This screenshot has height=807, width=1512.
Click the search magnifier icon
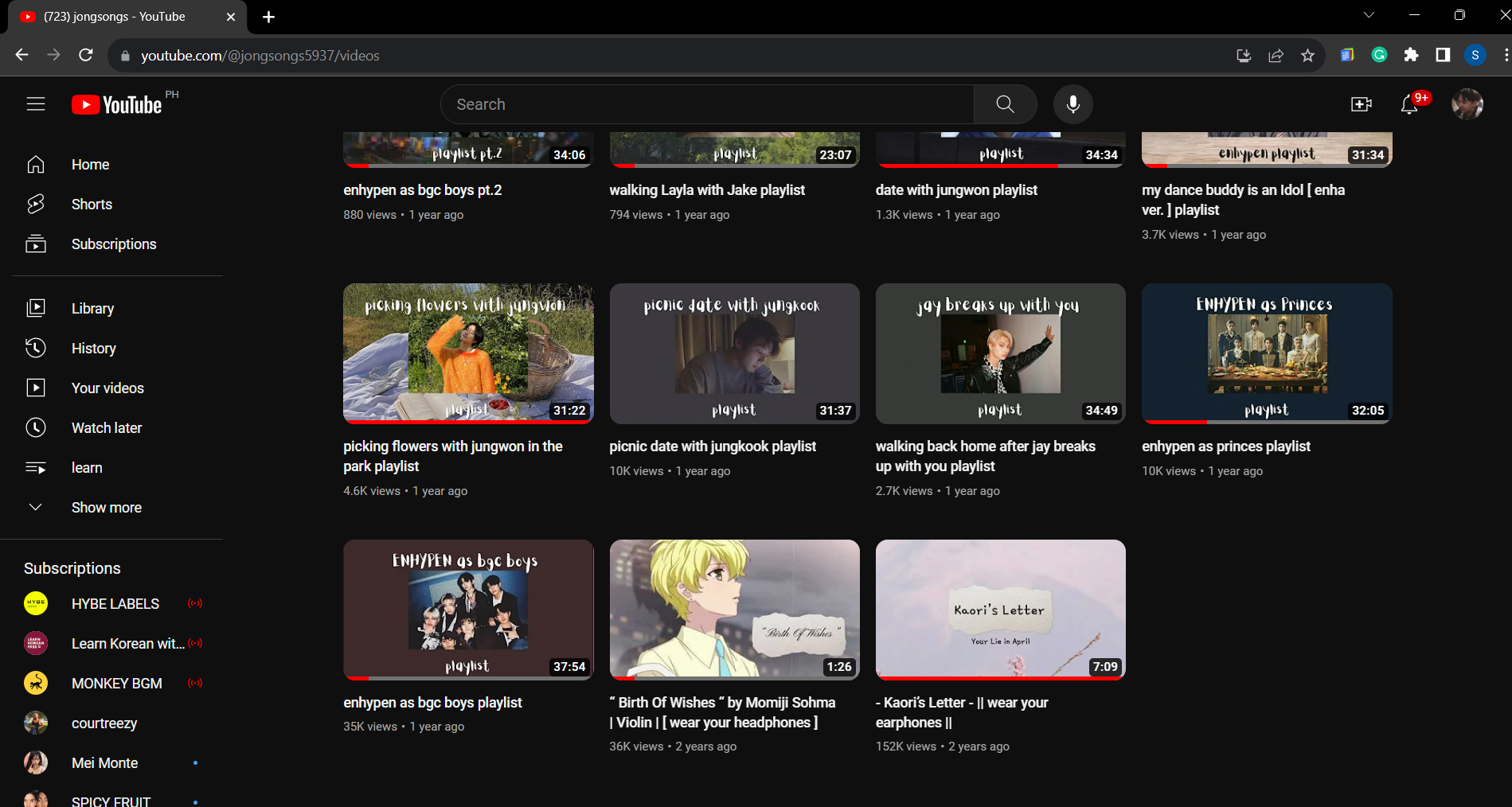(x=1004, y=103)
